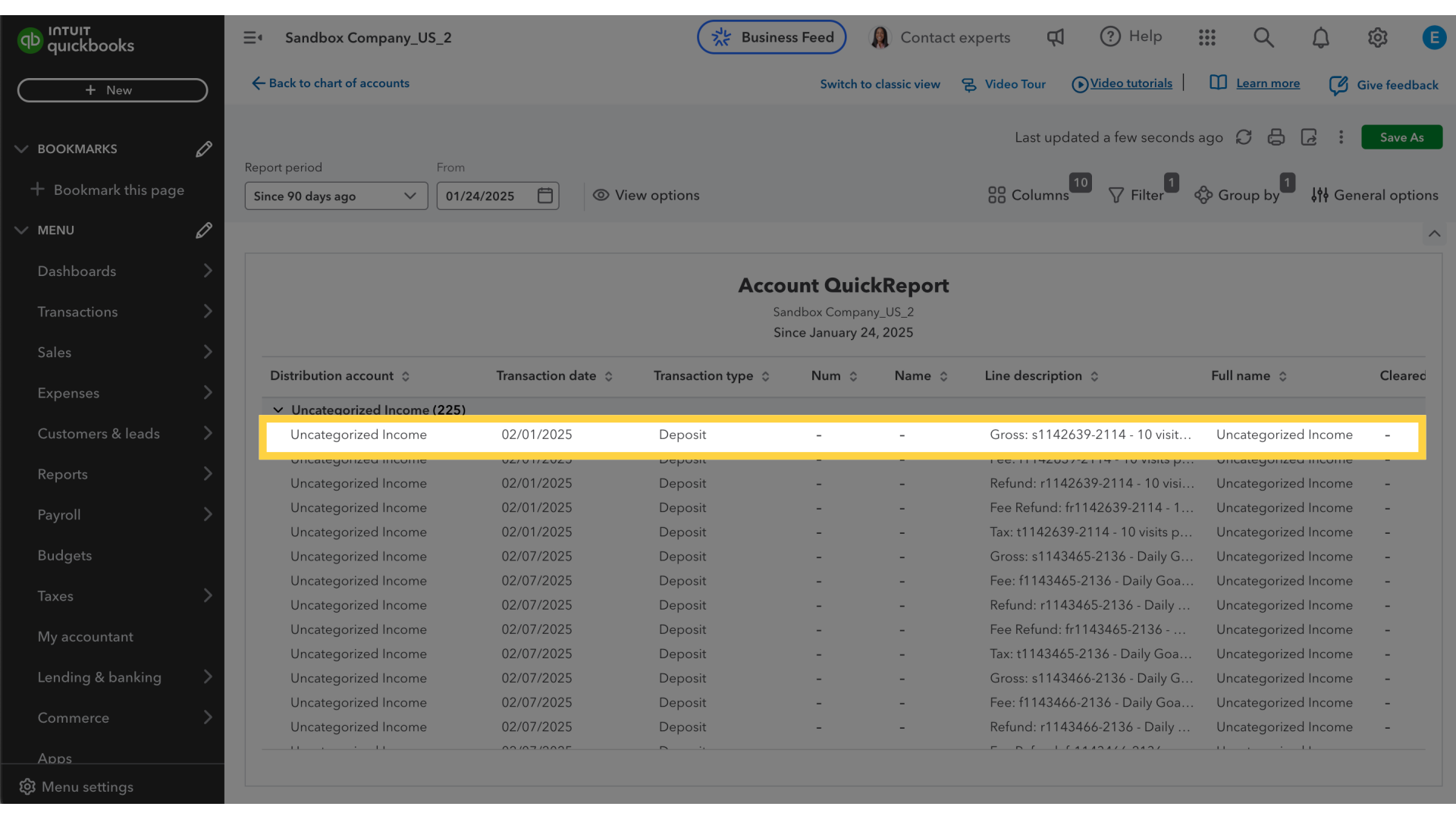Image resolution: width=1456 pixels, height=819 pixels.
Task: Click Save As button
Action: [x=1401, y=137]
